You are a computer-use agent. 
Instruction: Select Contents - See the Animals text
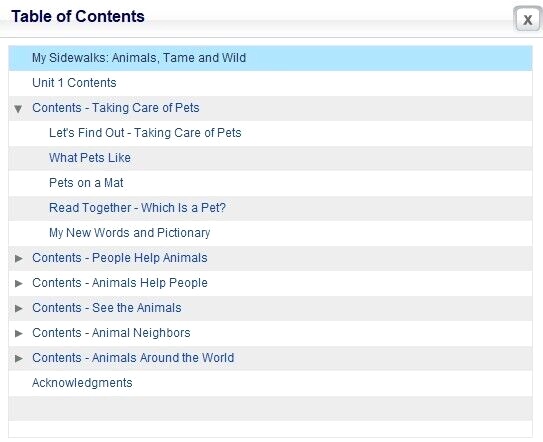pos(107,308)
